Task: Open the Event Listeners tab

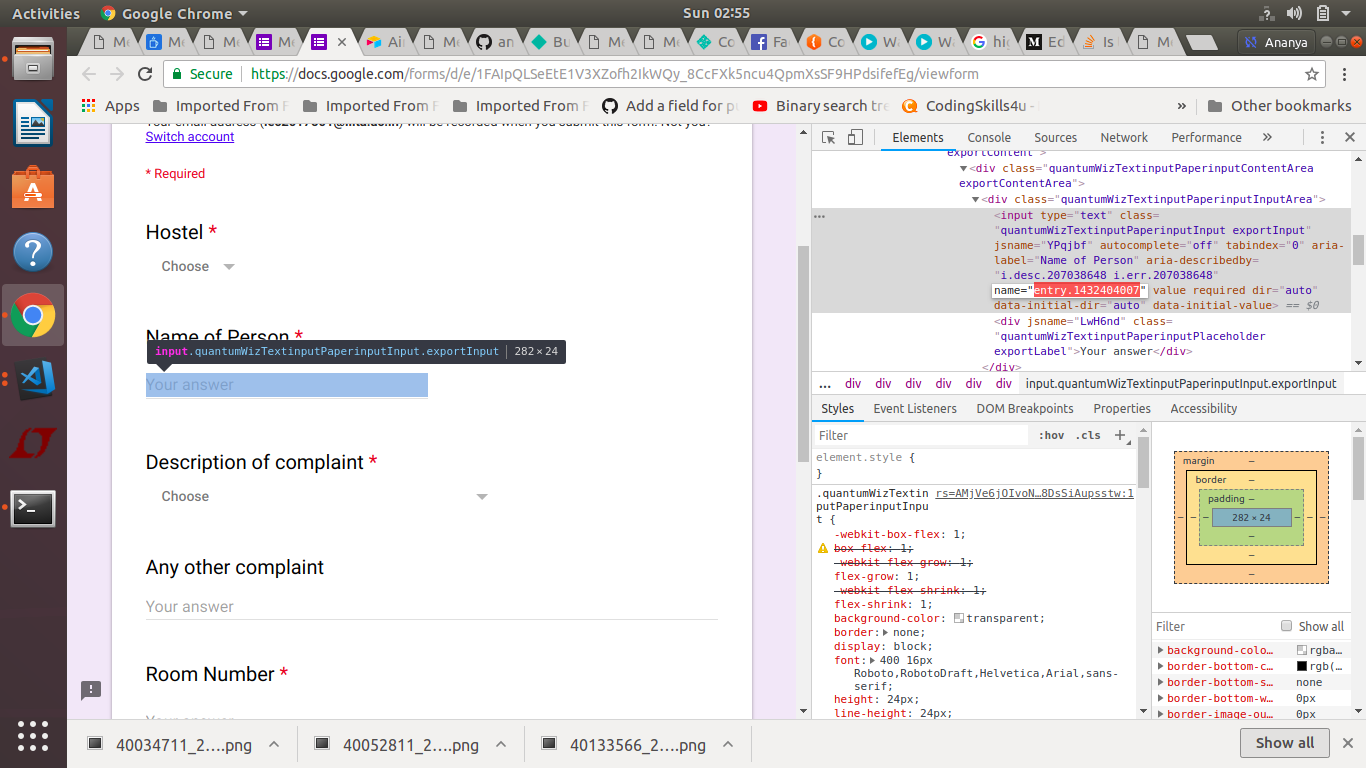Action: pos(914,409)
